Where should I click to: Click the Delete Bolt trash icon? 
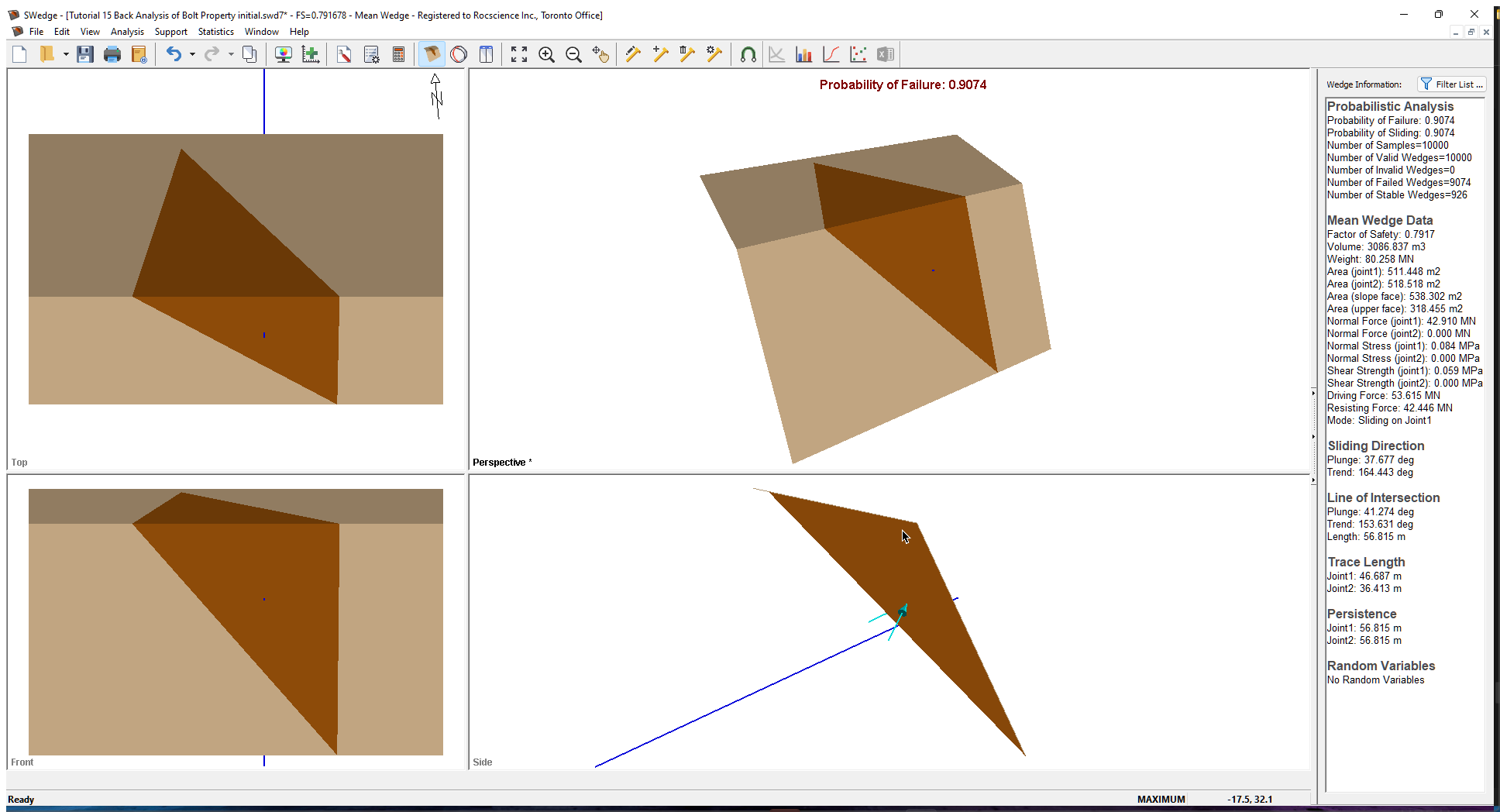pos(687,54)
